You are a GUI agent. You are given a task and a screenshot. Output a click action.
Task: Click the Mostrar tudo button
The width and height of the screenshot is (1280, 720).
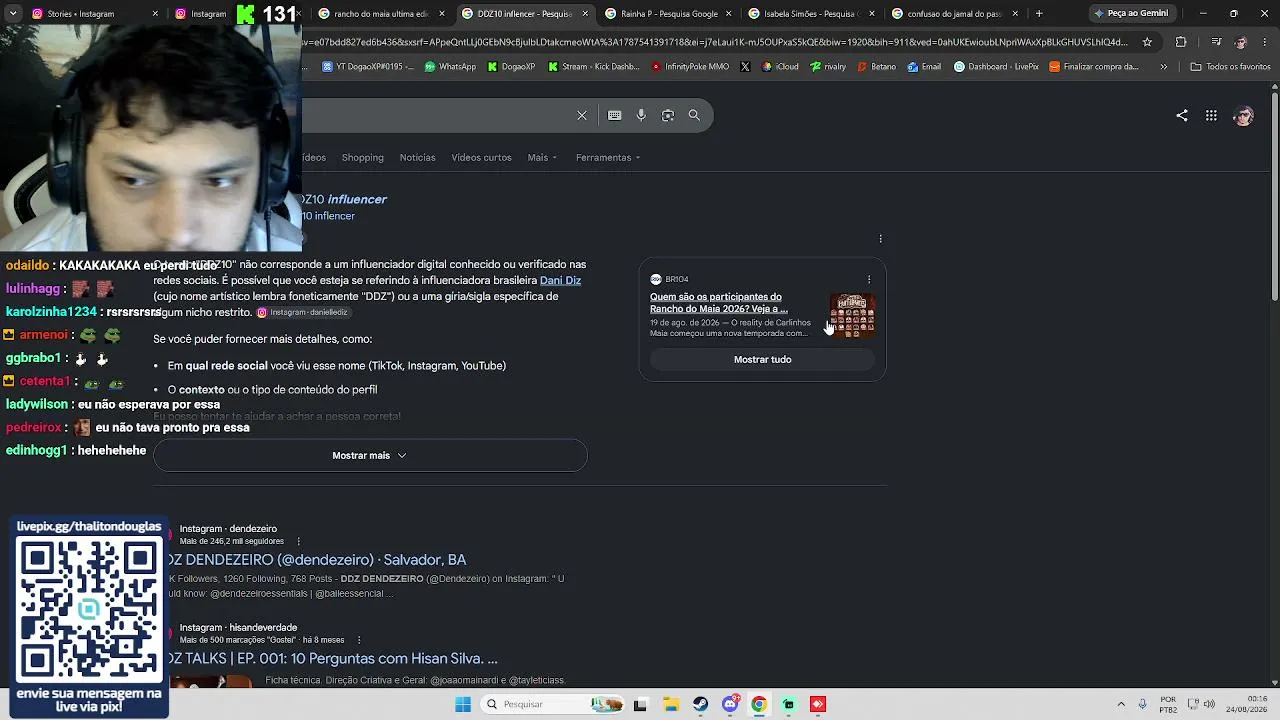762,359
